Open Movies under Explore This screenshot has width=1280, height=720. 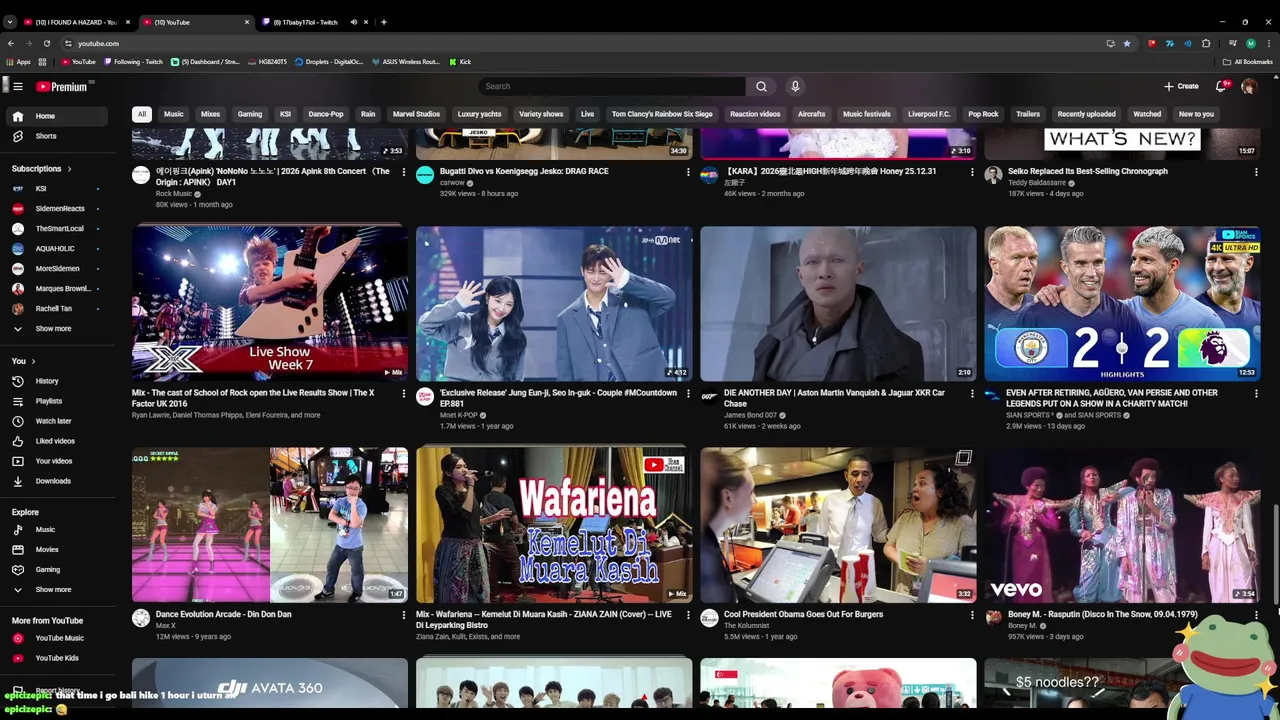[57, 549]
